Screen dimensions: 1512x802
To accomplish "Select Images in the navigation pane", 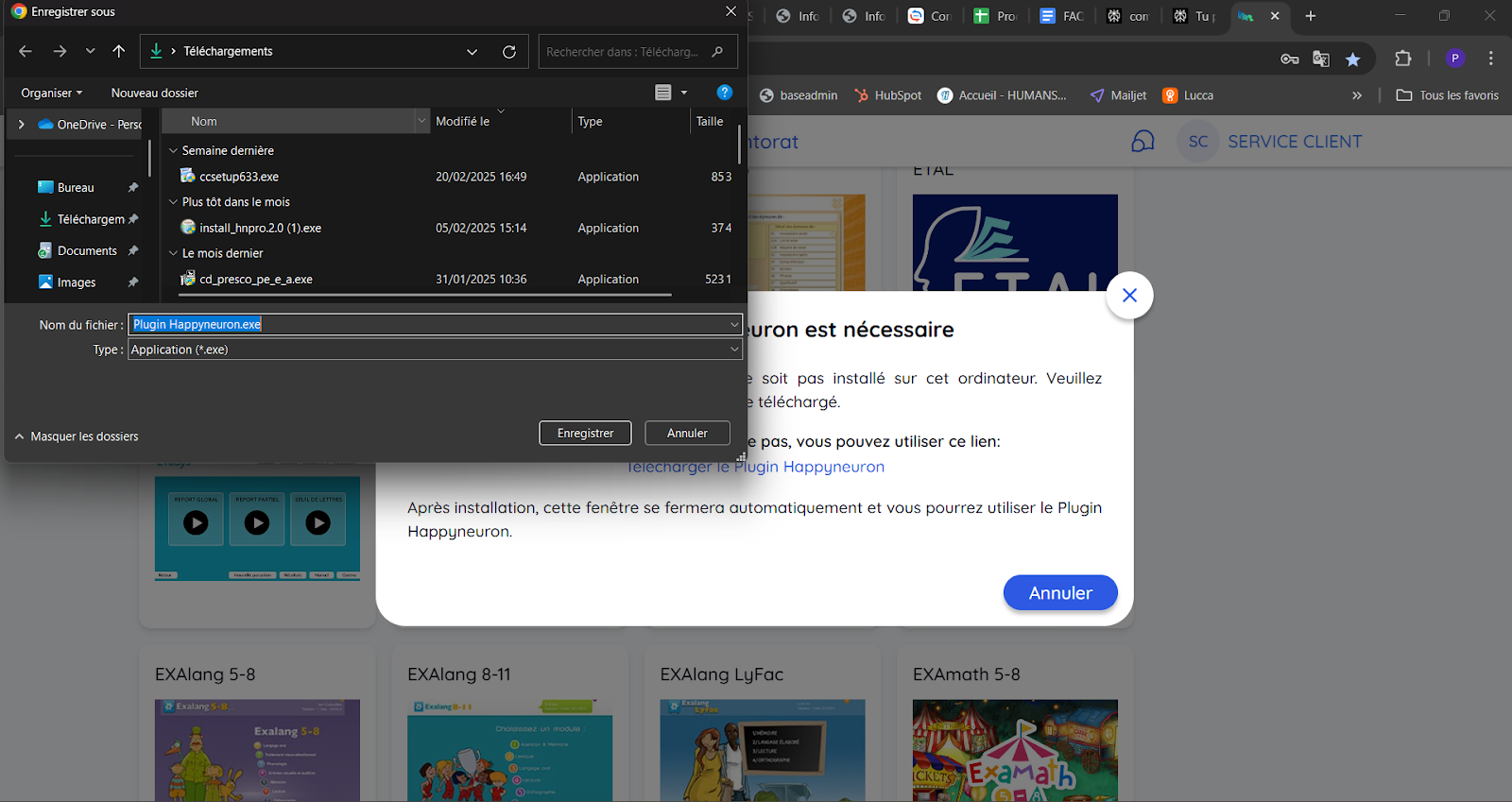I will (77, 282).
